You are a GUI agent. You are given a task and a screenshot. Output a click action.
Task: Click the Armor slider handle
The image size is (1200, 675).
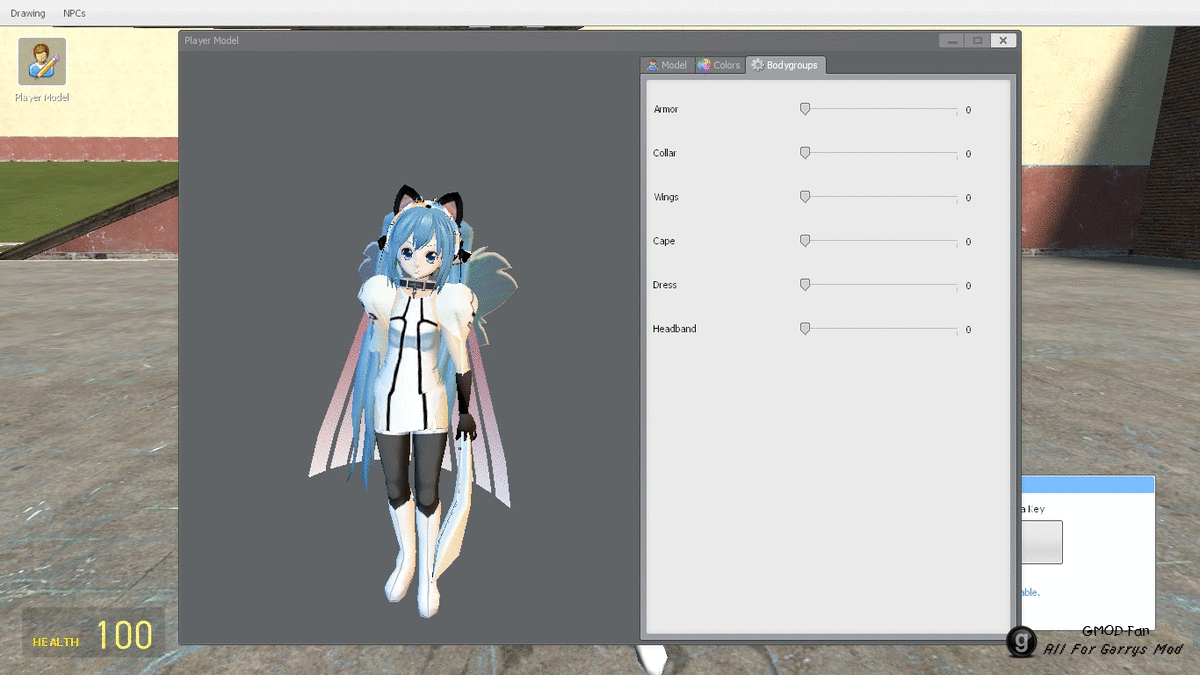click(x=805, y=109)
